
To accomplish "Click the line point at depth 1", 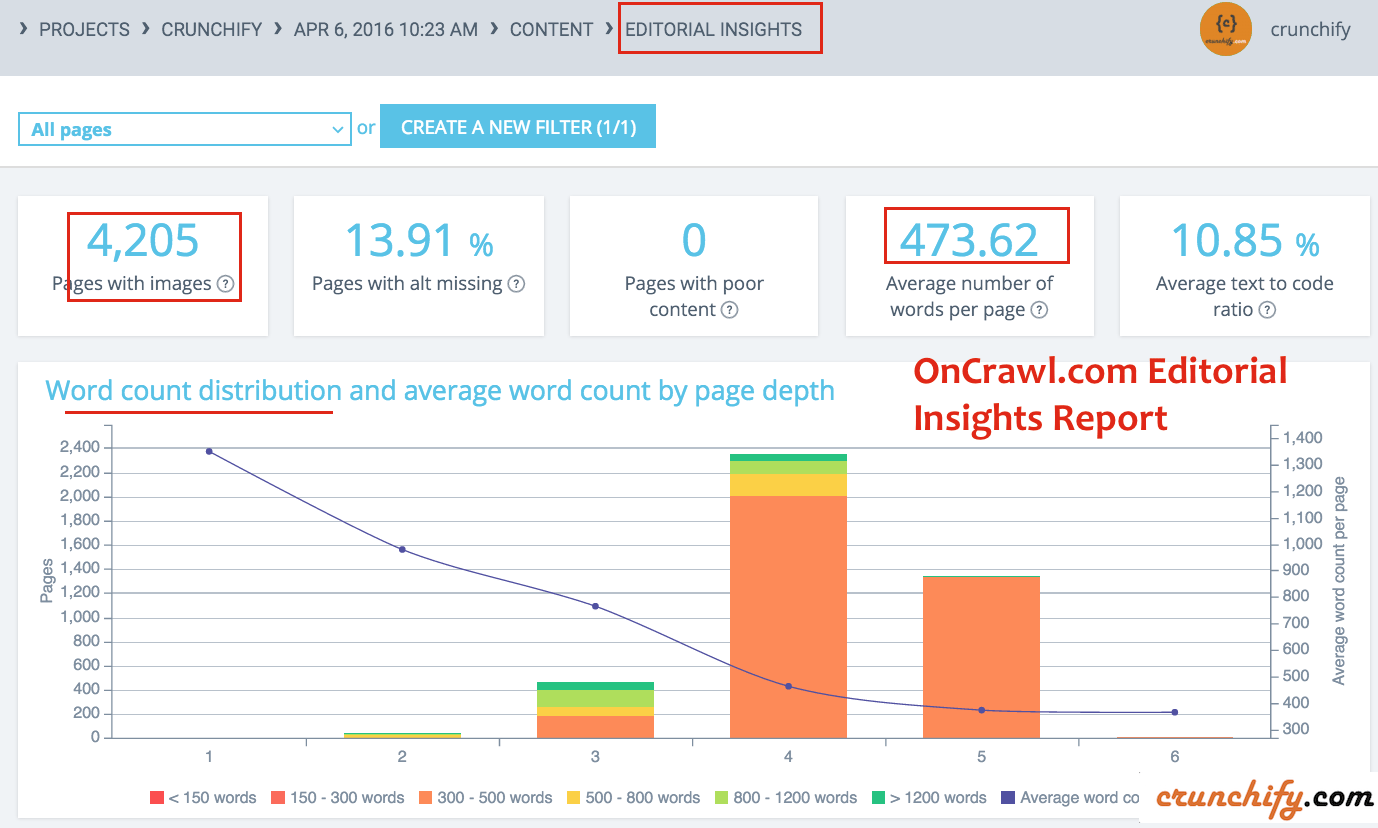I will pyautogui.click(x=209, y=451).
